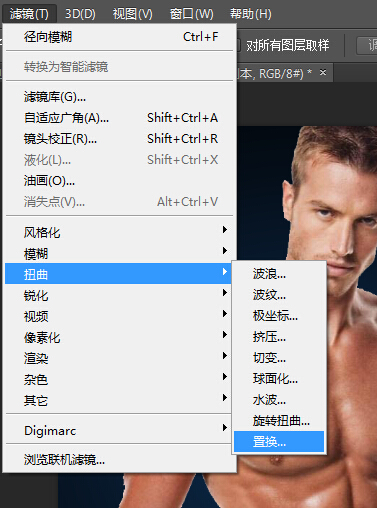Choose 波浪... distort filter
The height and width of the screenshot is (508, 377).
279,274
